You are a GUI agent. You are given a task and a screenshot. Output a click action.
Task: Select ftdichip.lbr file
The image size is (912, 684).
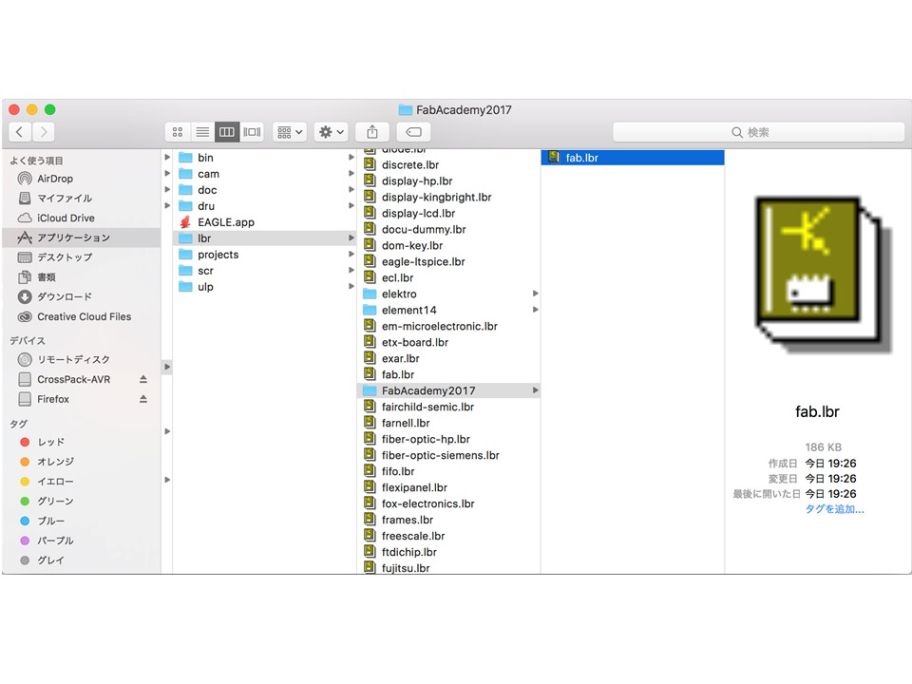coord(448,552)
